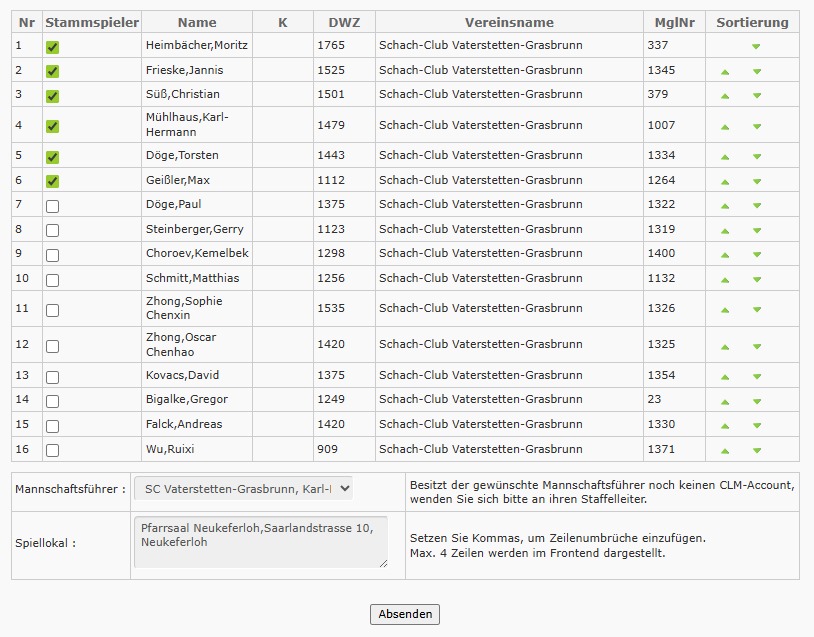
Task: Tick Stammspieler box for Choroev, Kemelbek
Action: (52, 255)
